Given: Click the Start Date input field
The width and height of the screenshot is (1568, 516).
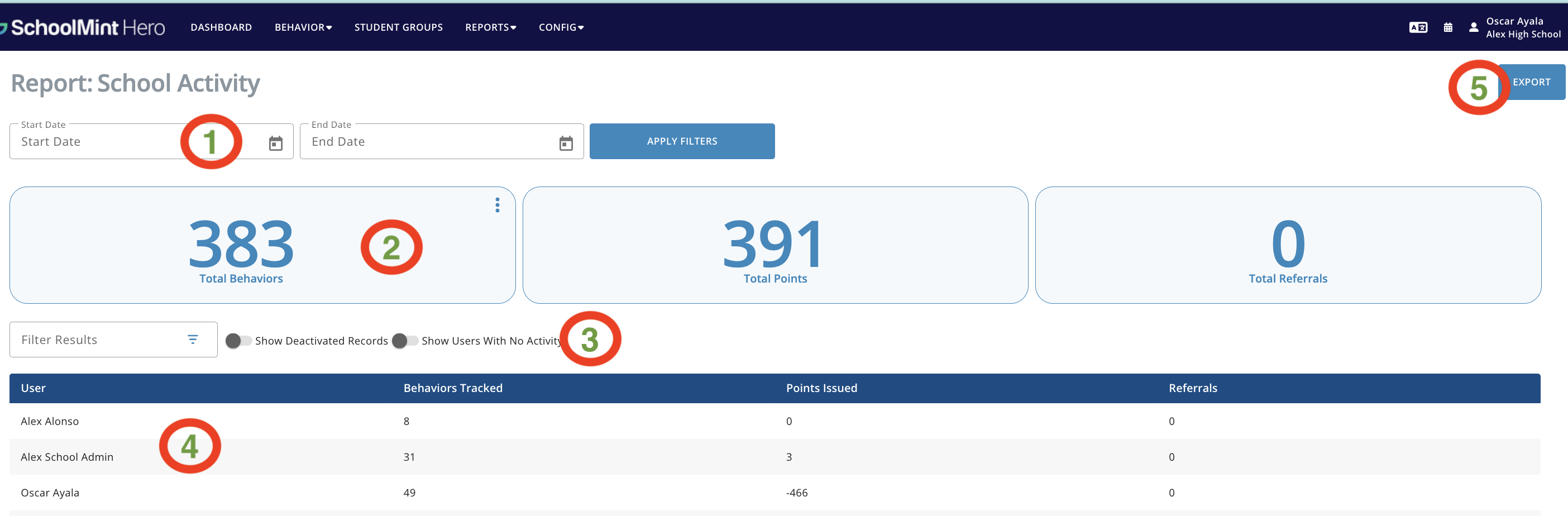Looking at the screenshot, I should point(151,142).
